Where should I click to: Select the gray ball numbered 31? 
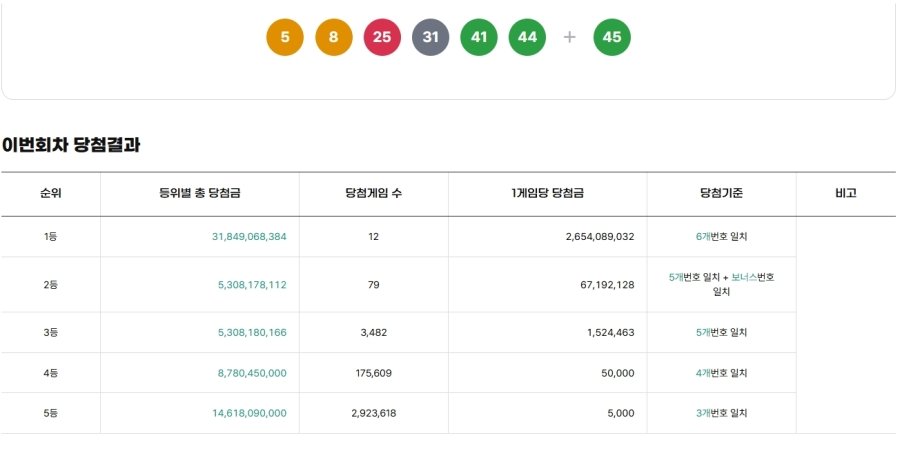(x=430, y=38)
